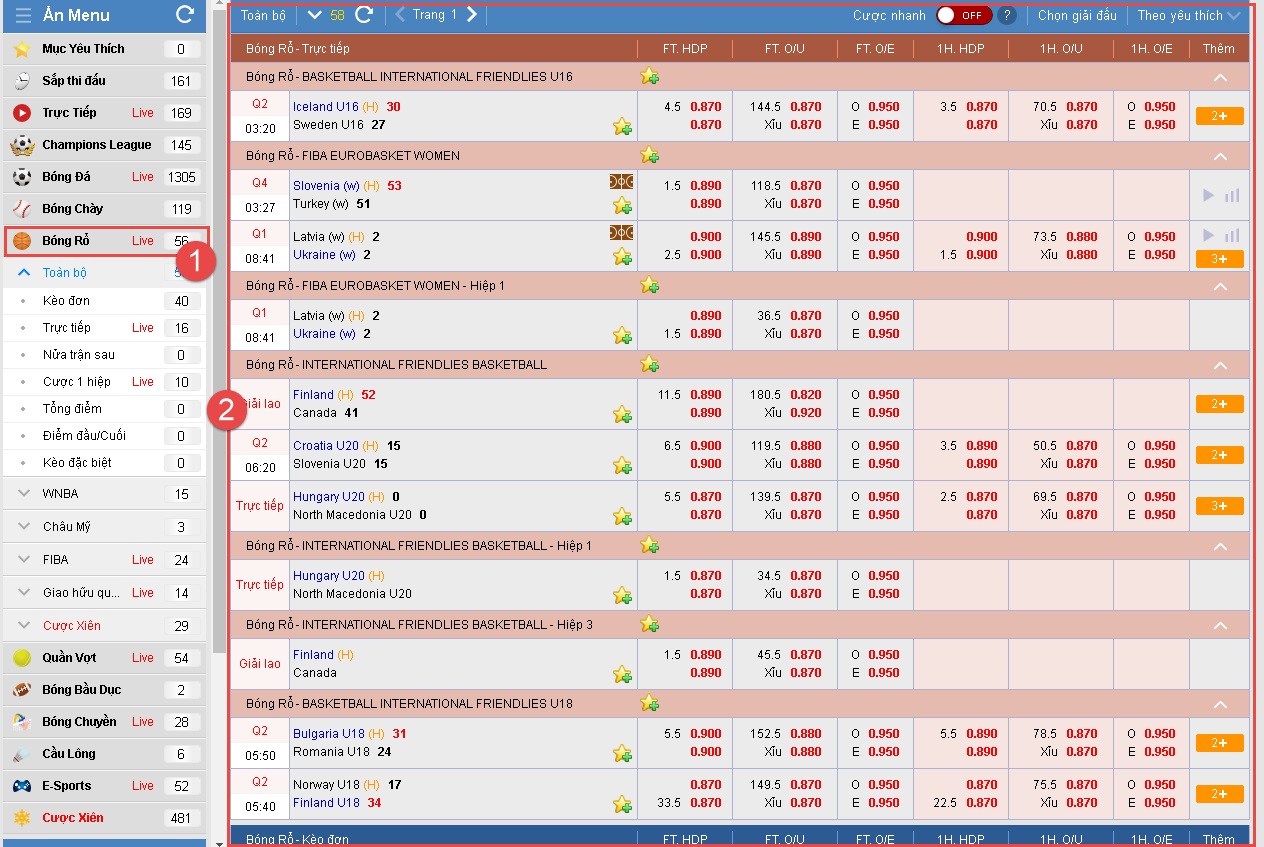This screenshot has height=847, width=1264.
Task: Open the Theo yêu thích dropdown
Action: coord(1188,15)
